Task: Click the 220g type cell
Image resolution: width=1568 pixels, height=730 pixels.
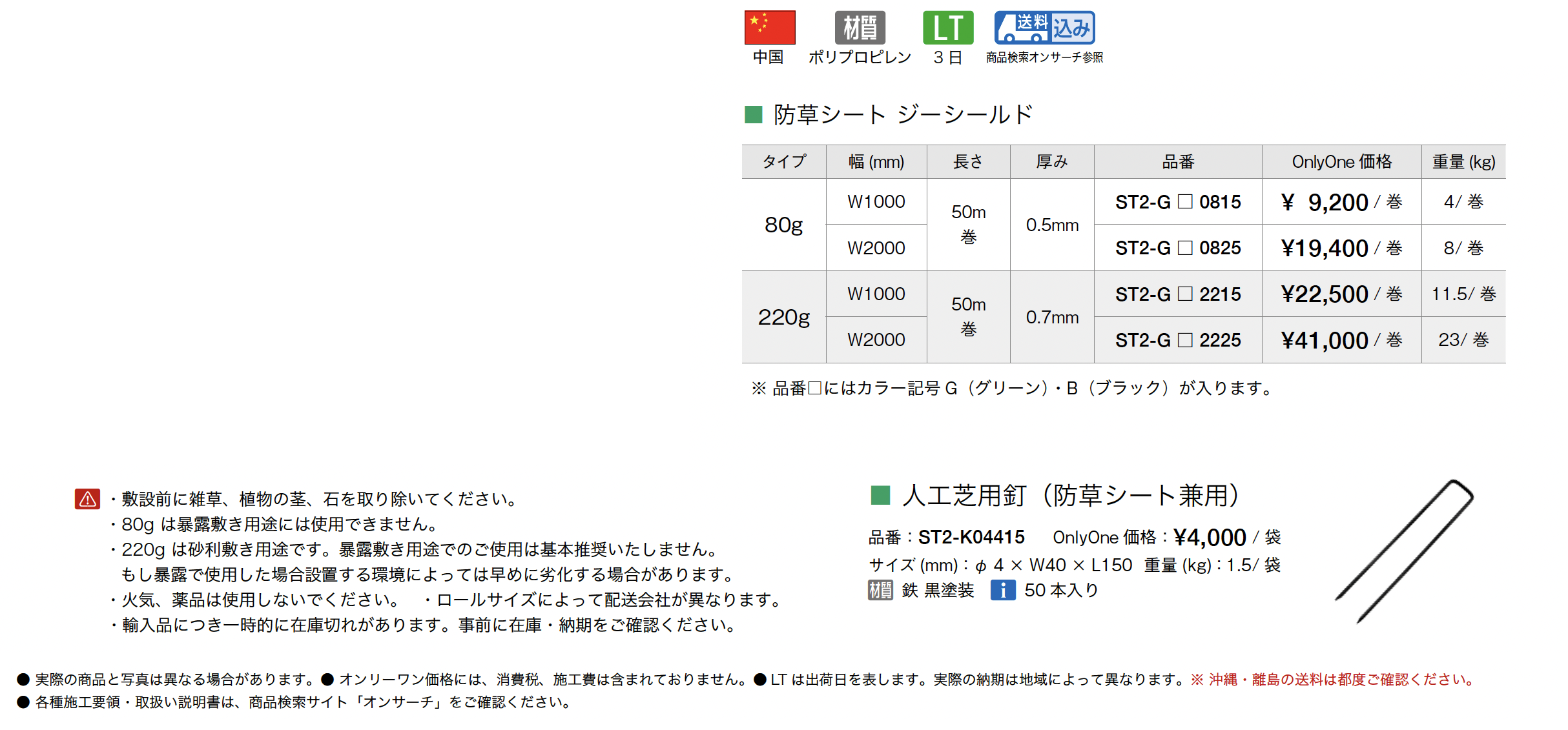Action: pyautogui.click(x=783, y=317)
